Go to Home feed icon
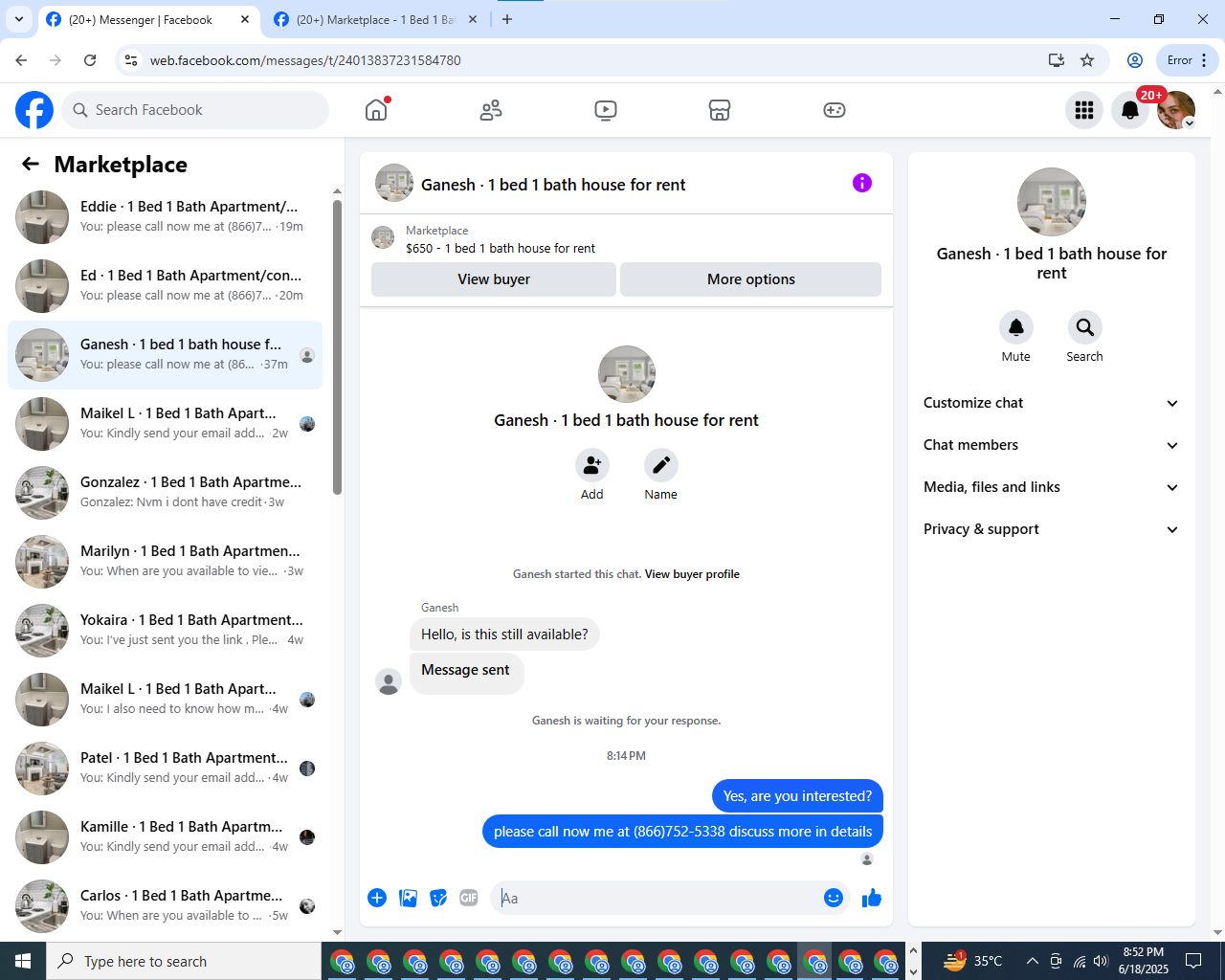The width and height of the screenshot is (1225, 980). (x=376, y=110)
